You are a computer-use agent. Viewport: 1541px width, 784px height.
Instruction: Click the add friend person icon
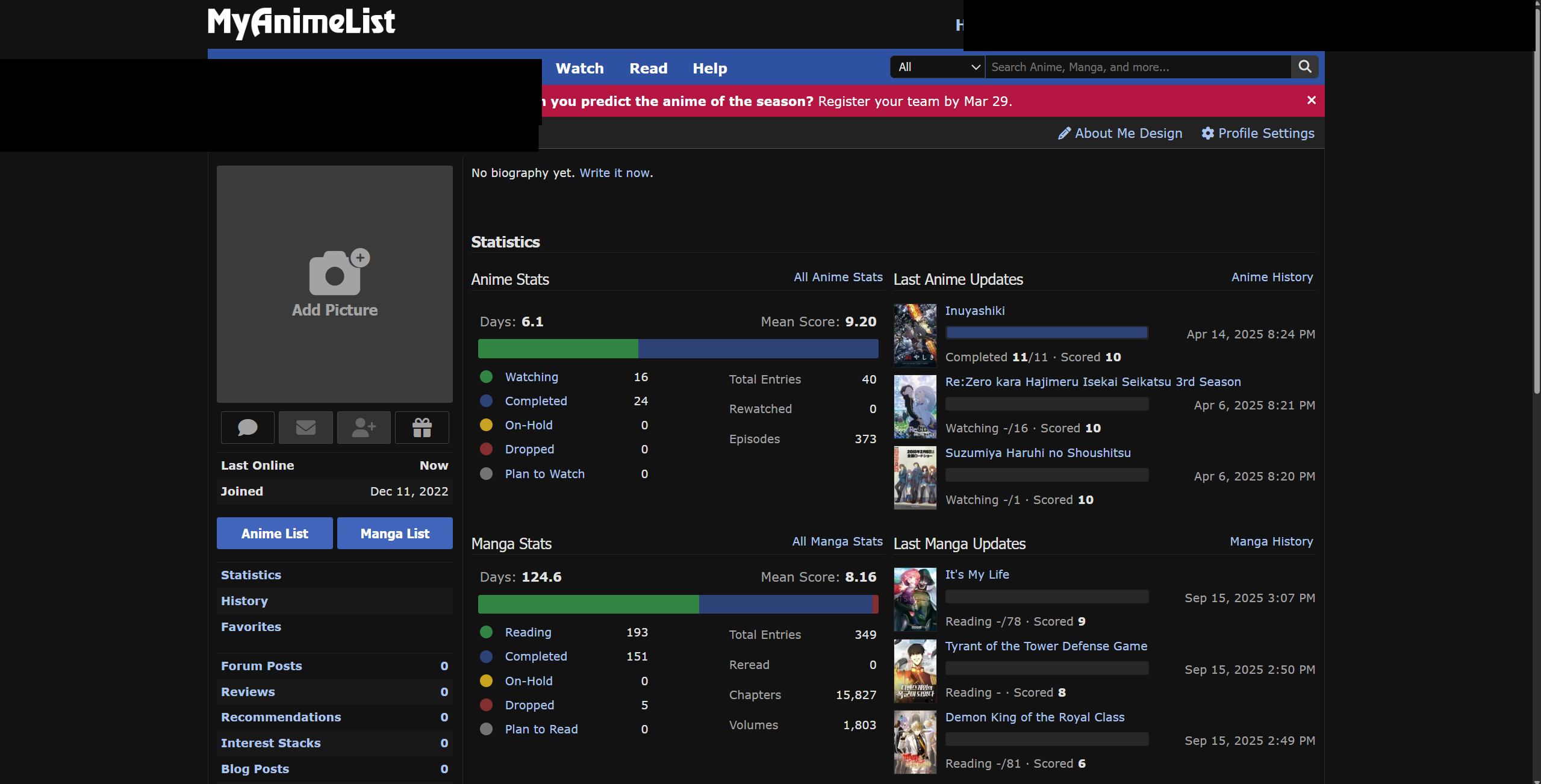tap(364, 428)
